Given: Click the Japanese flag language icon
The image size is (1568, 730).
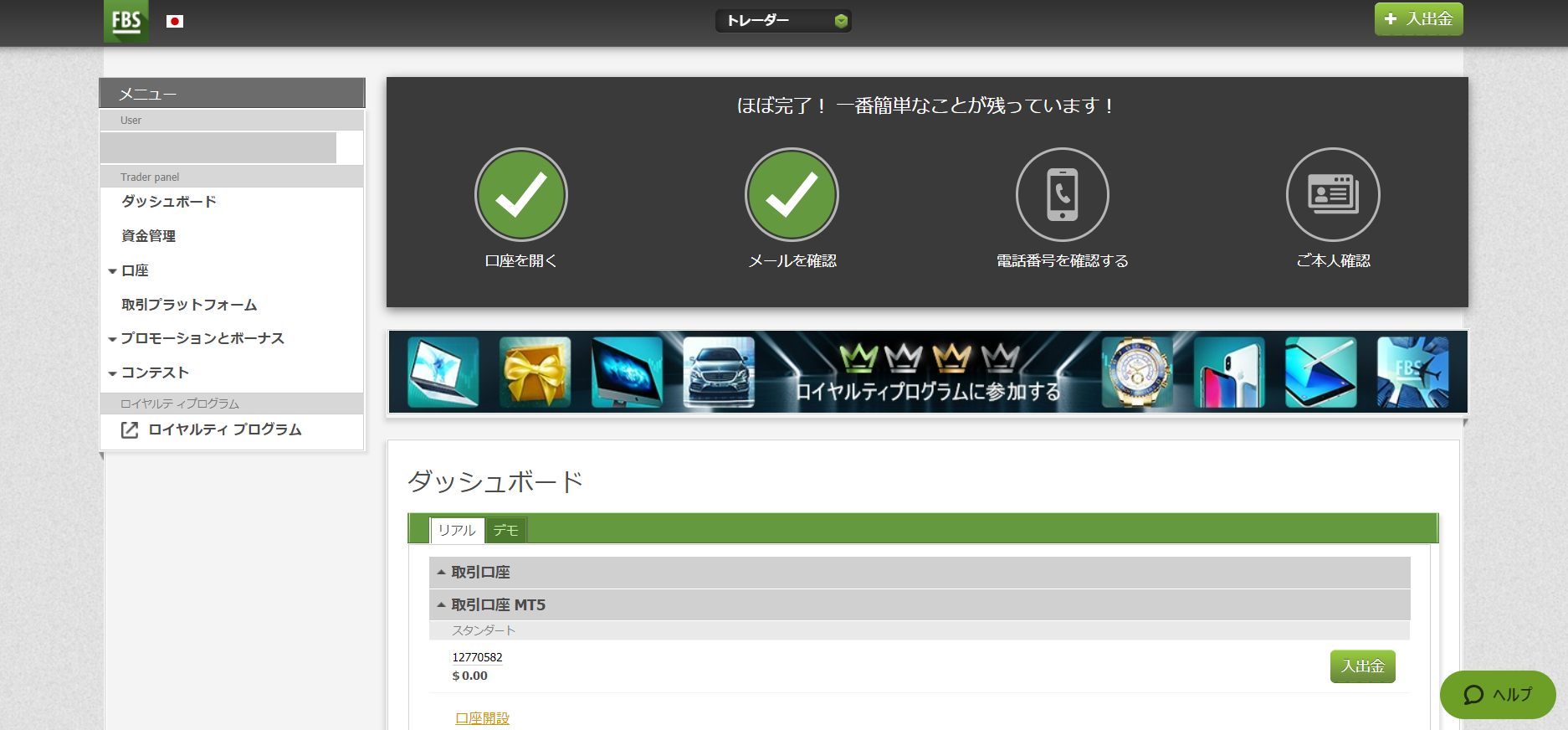Looking at the screenshot, I should tap(175, 22).
